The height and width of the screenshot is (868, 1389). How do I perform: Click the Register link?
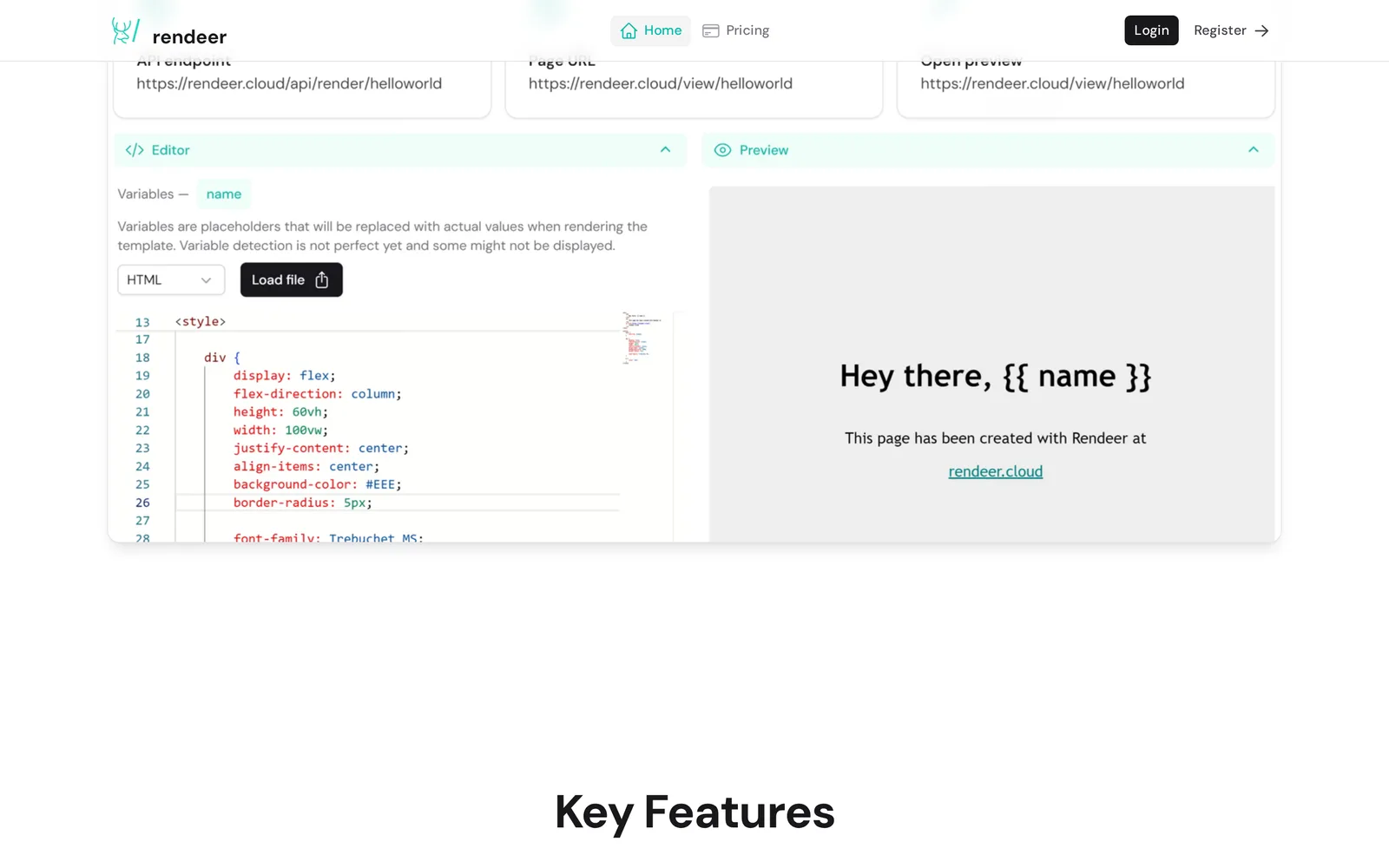click(1231, 30)
